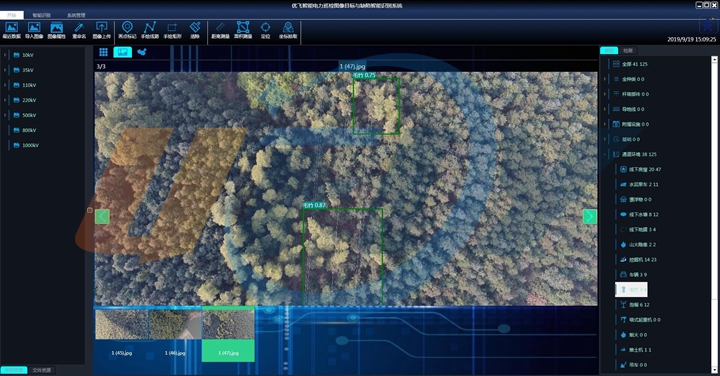Expand the 220kV voltage folder
720x376 pixels.
point(5,100)
